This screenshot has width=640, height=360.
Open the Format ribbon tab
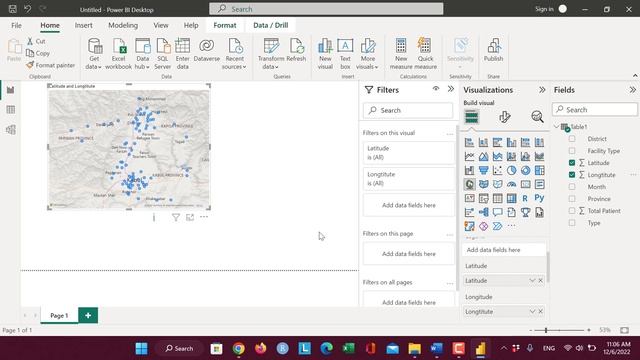(x=224, y=25)
